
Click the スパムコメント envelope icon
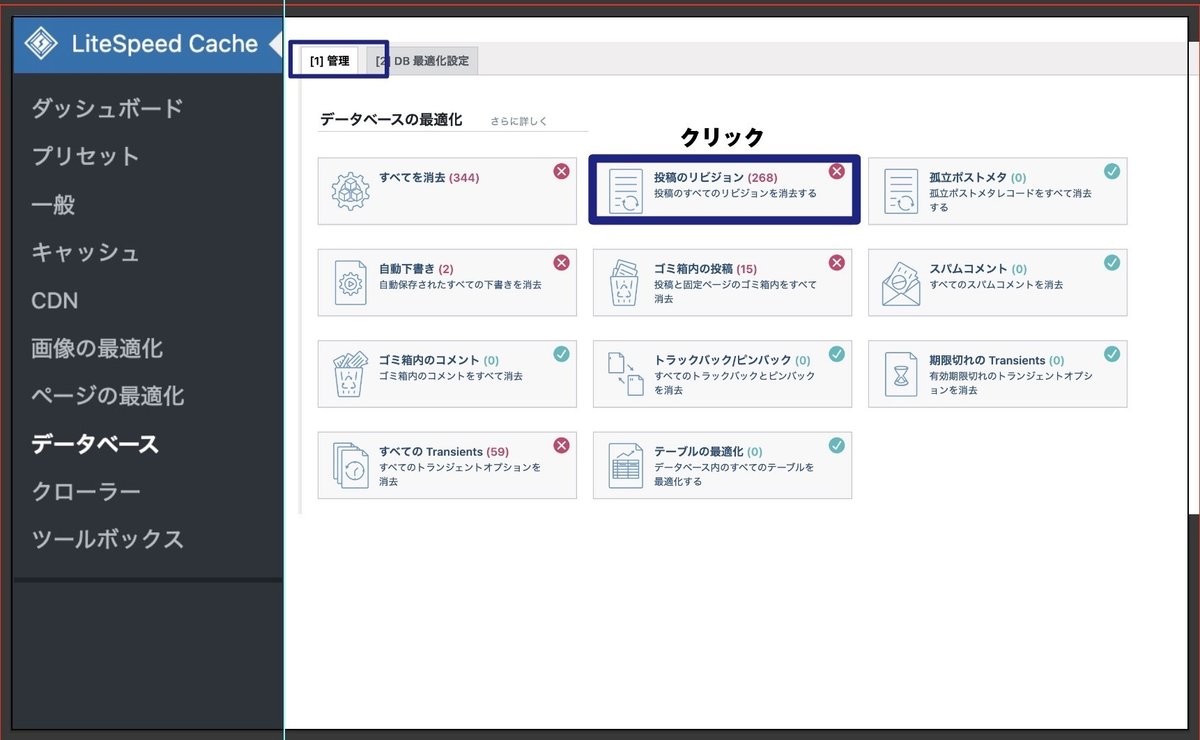[x=901, y=283]
